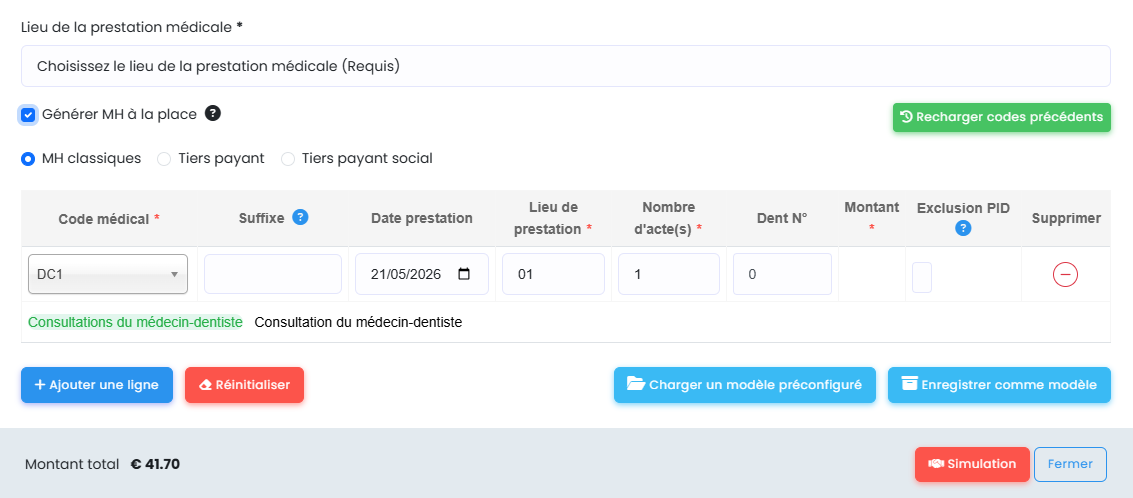Remove the DC1 line with red minus icon

point(1065,275)
